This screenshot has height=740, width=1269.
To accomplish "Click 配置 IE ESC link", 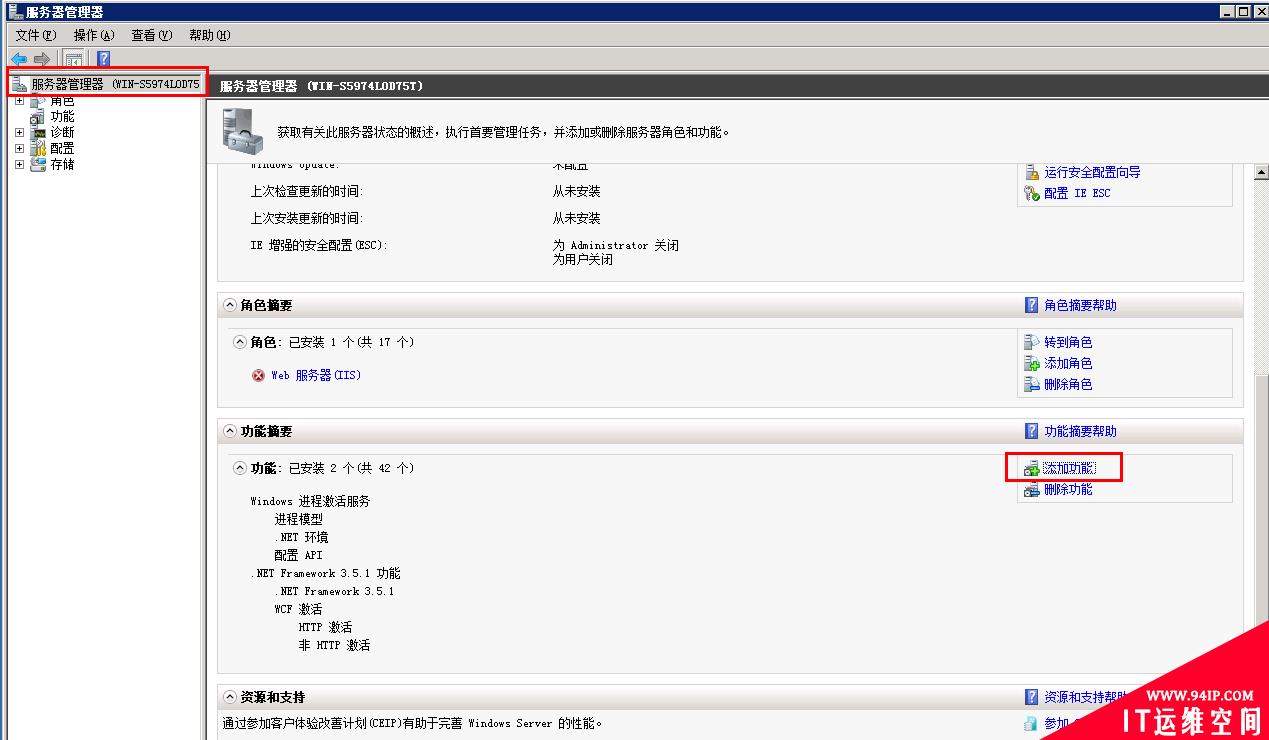I will [1077, 193].
